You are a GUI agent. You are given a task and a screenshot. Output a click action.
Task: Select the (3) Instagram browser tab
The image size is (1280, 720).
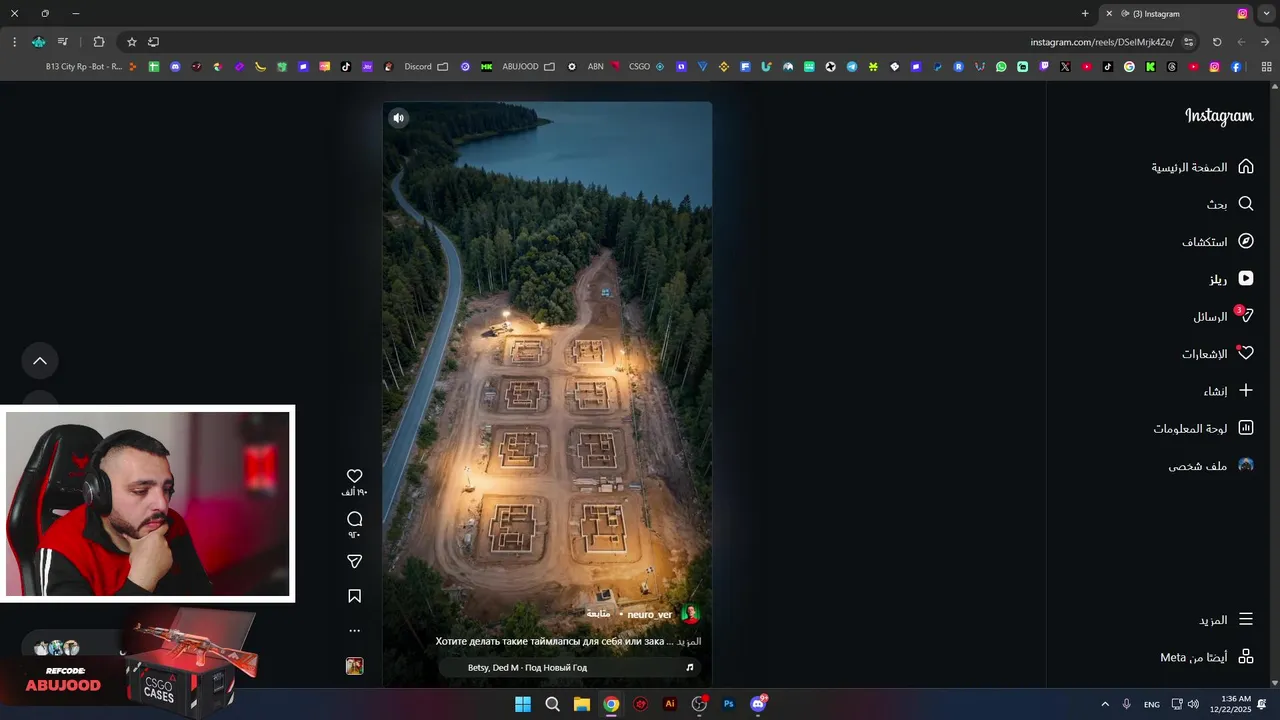coord(1176,14)
